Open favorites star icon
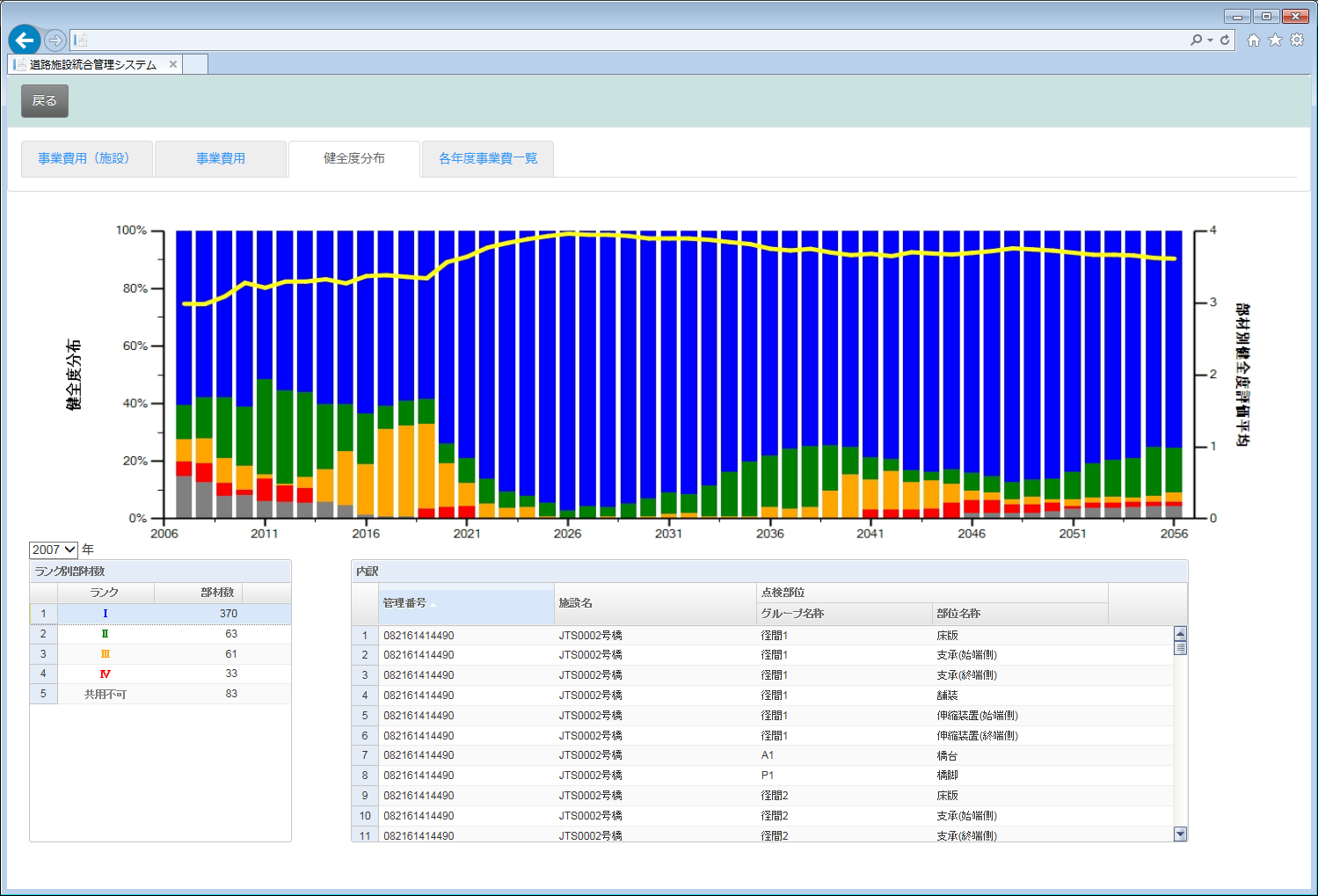Viewport: 1318px width, 896px height. (x=1275, y=40)
